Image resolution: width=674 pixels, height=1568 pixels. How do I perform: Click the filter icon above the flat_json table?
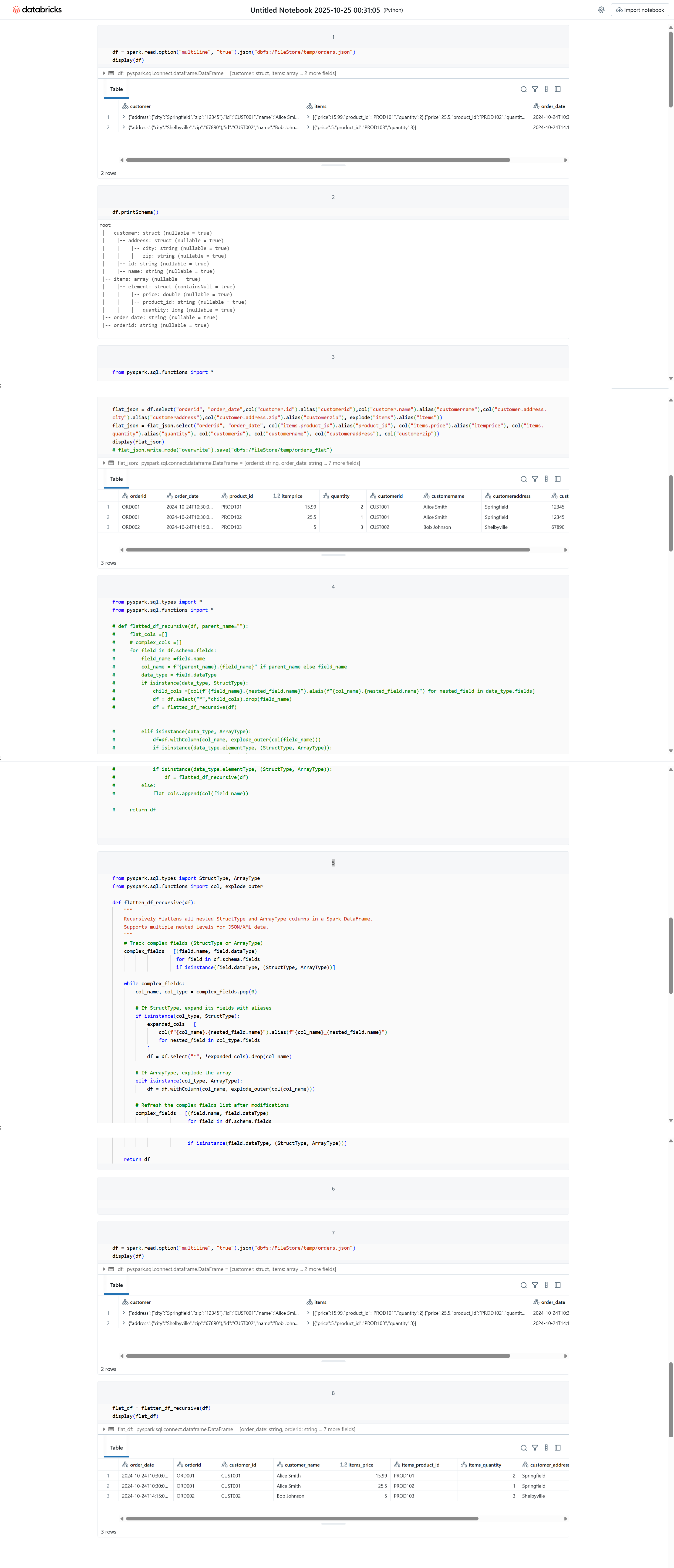pyautogui.click(x=535, y=478)
